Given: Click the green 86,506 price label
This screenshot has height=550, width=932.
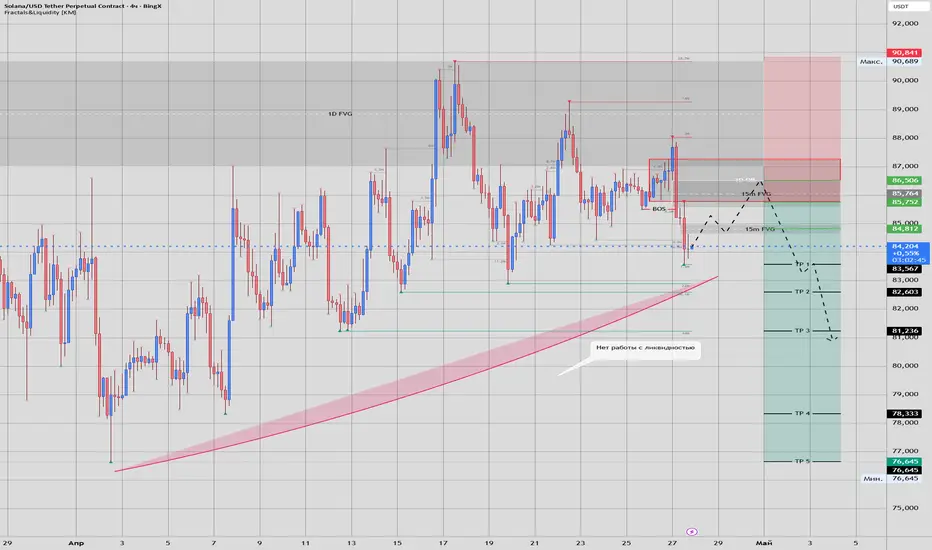Looking at the screenshot, I should click(x=904, y=180).
